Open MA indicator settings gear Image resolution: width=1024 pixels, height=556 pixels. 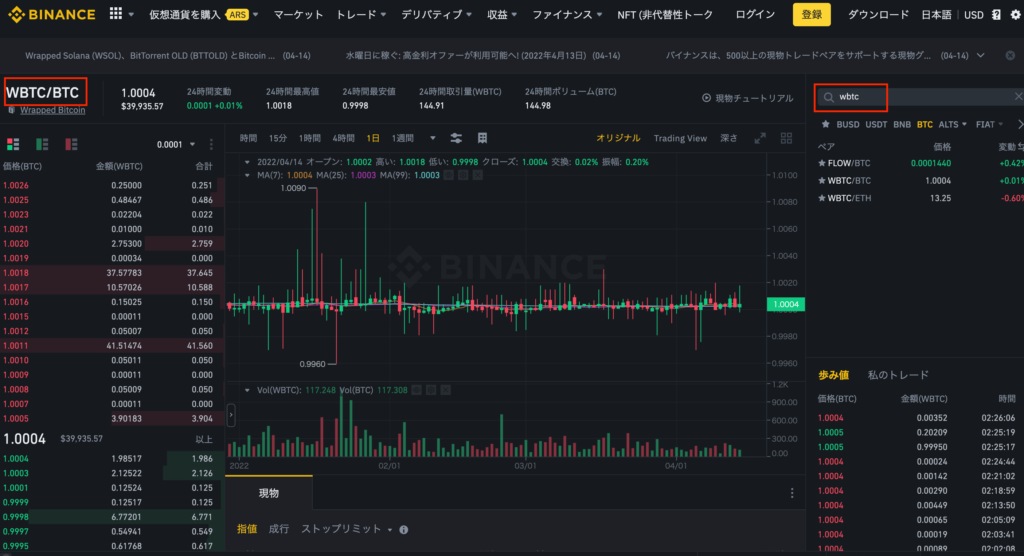pyautogui.click(x=463, y=175)
